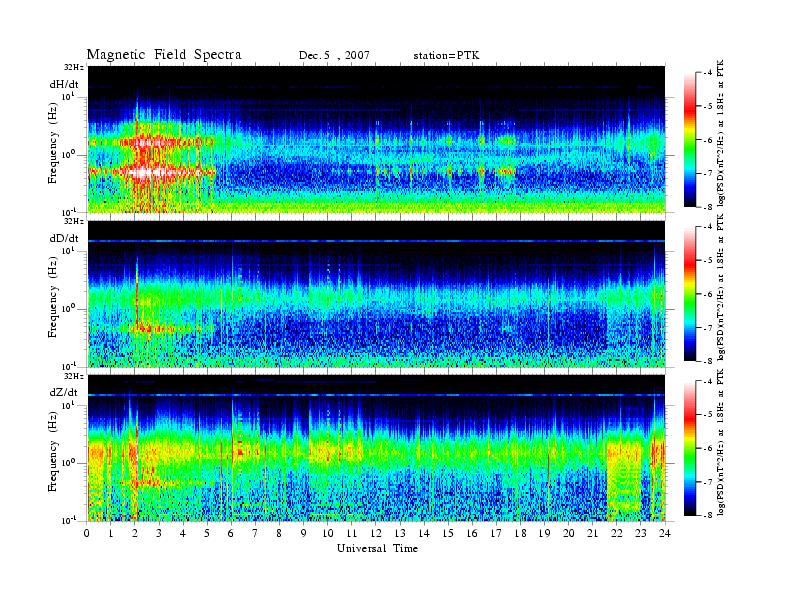
Task: Click the Frequency (Hz) label of dD/dt panel
Action: (x=53, y=297)
